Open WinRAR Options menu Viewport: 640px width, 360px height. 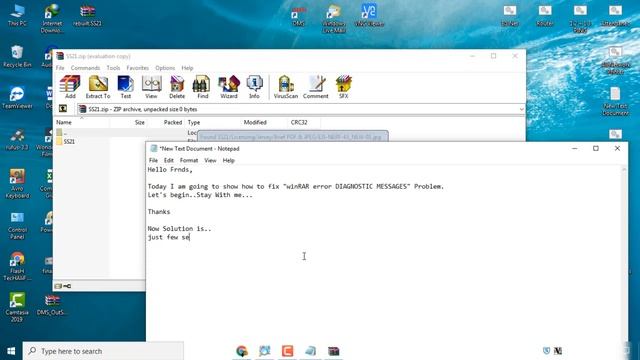tap(165, 68)
